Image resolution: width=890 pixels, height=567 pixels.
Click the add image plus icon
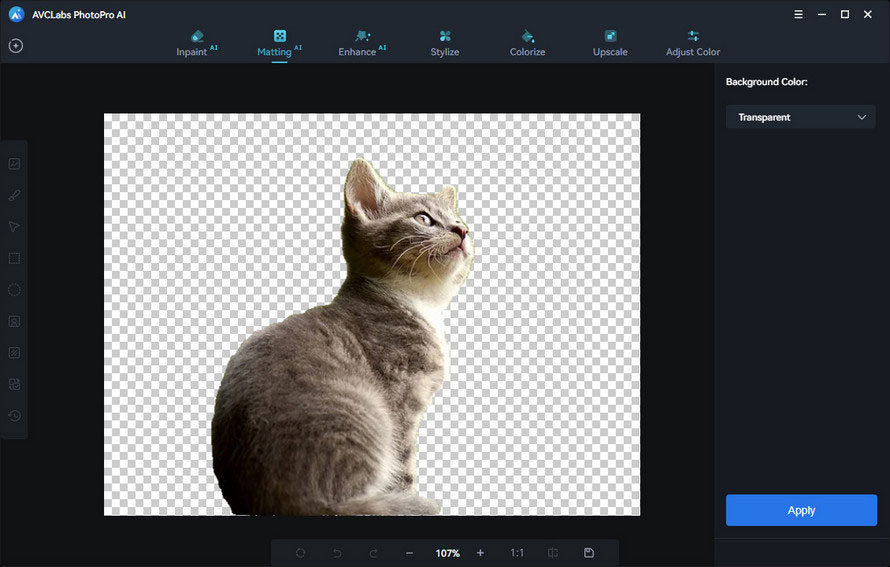(16, 46)
